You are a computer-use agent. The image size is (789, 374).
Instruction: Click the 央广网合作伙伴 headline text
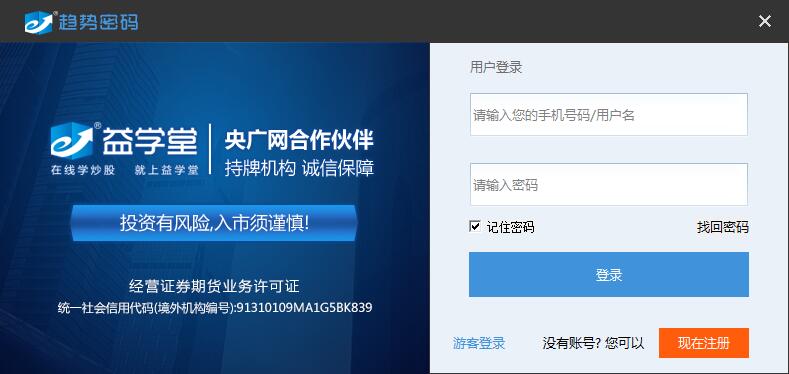pyautogui.click(x=299, y=140)
